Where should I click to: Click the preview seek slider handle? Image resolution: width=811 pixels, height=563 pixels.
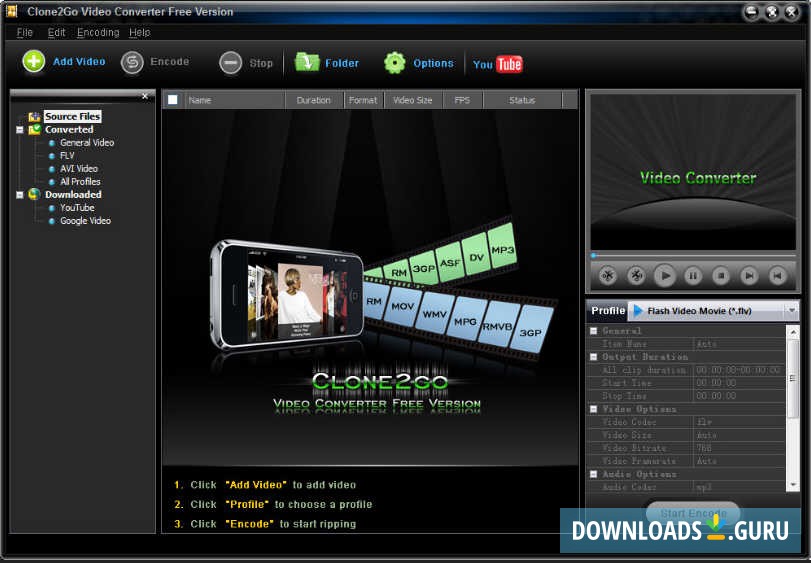click(x=594, y=255)
